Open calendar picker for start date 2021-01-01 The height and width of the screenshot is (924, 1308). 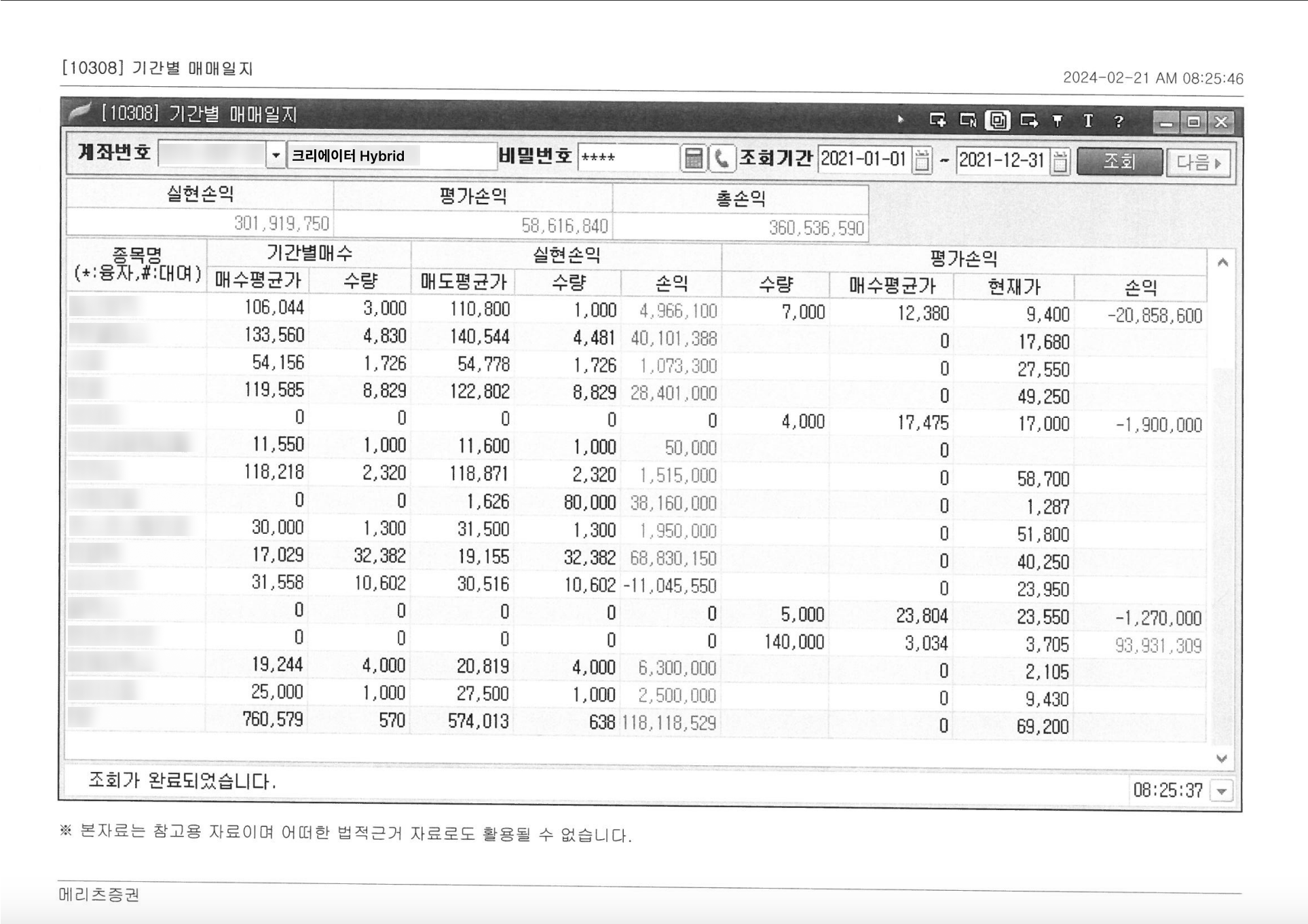[921, 161]
